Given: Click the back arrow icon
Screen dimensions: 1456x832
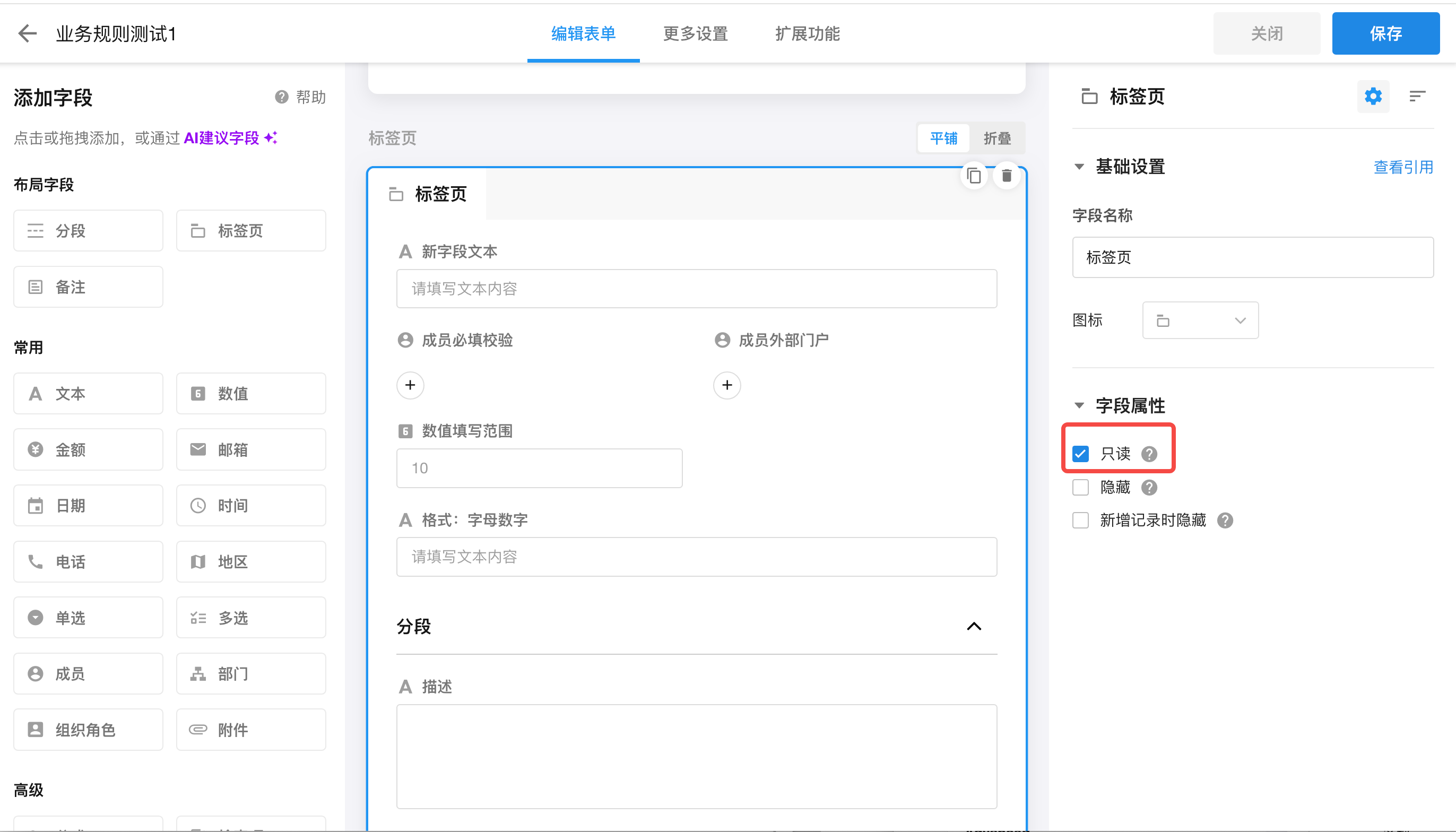Looking at the screenshot, I should pyautogui.click(x=28, y=33).
